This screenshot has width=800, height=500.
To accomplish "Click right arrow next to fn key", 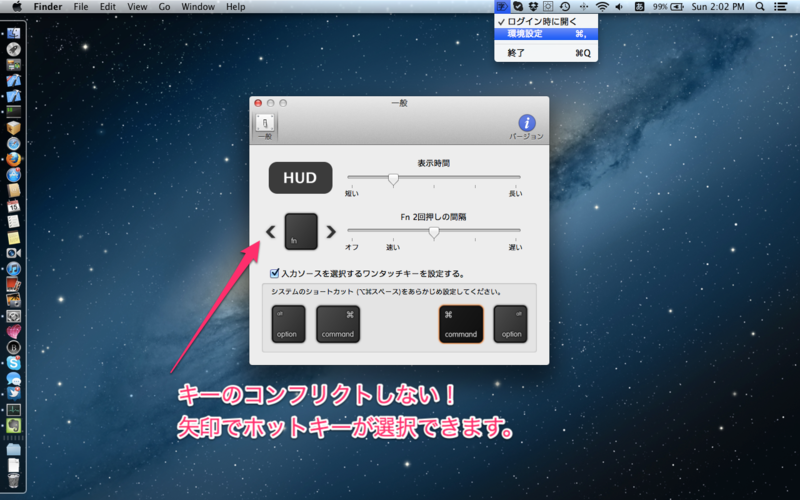I will [x=331, y=232].
